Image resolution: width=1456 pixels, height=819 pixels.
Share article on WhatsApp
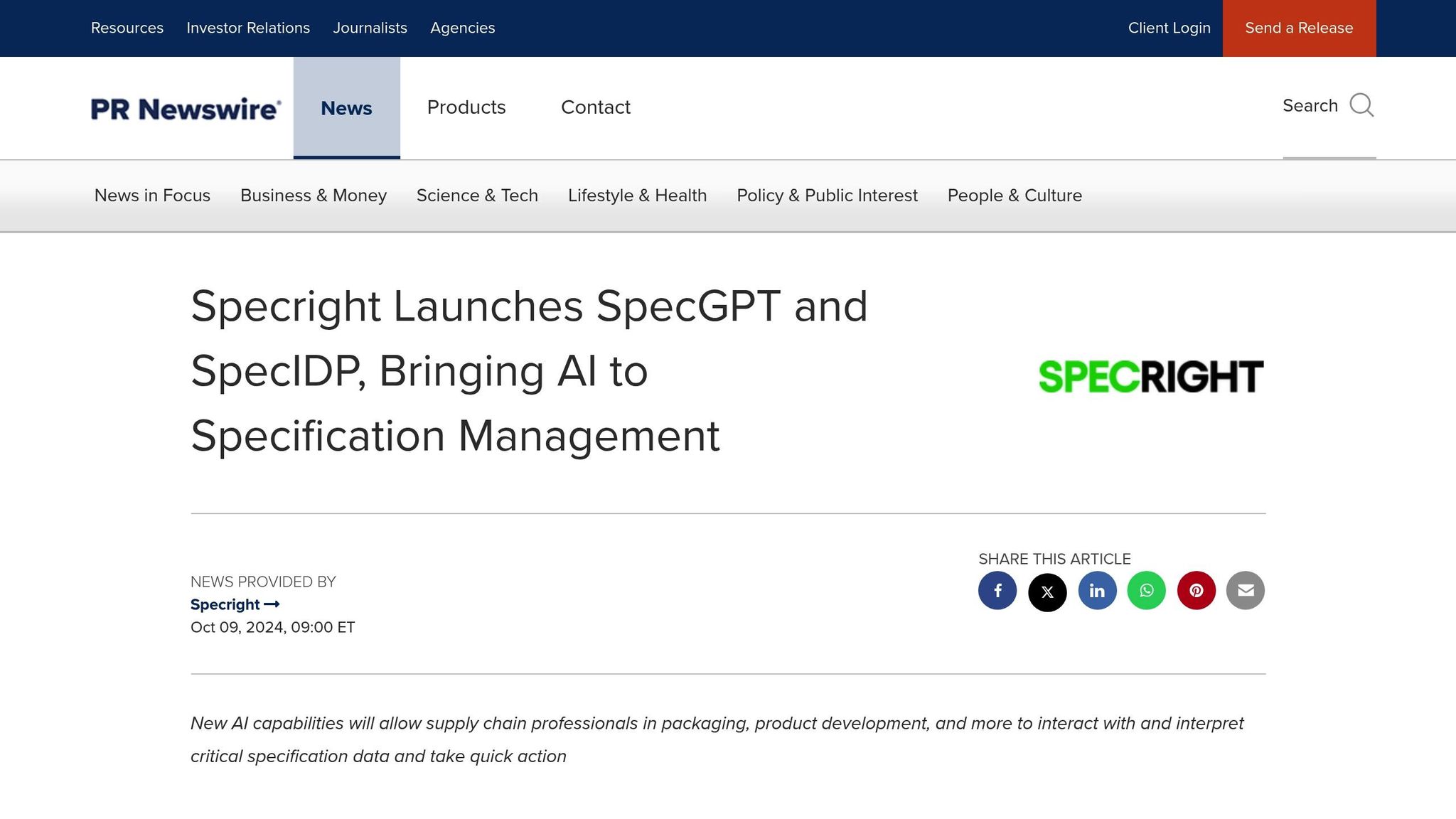coord(1146,591)
